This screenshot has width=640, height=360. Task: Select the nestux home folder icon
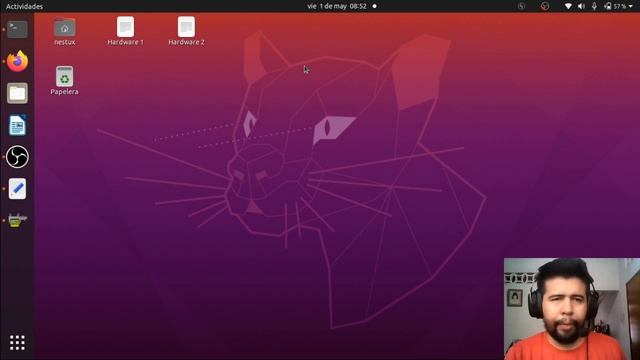click(x=64, y=31)
